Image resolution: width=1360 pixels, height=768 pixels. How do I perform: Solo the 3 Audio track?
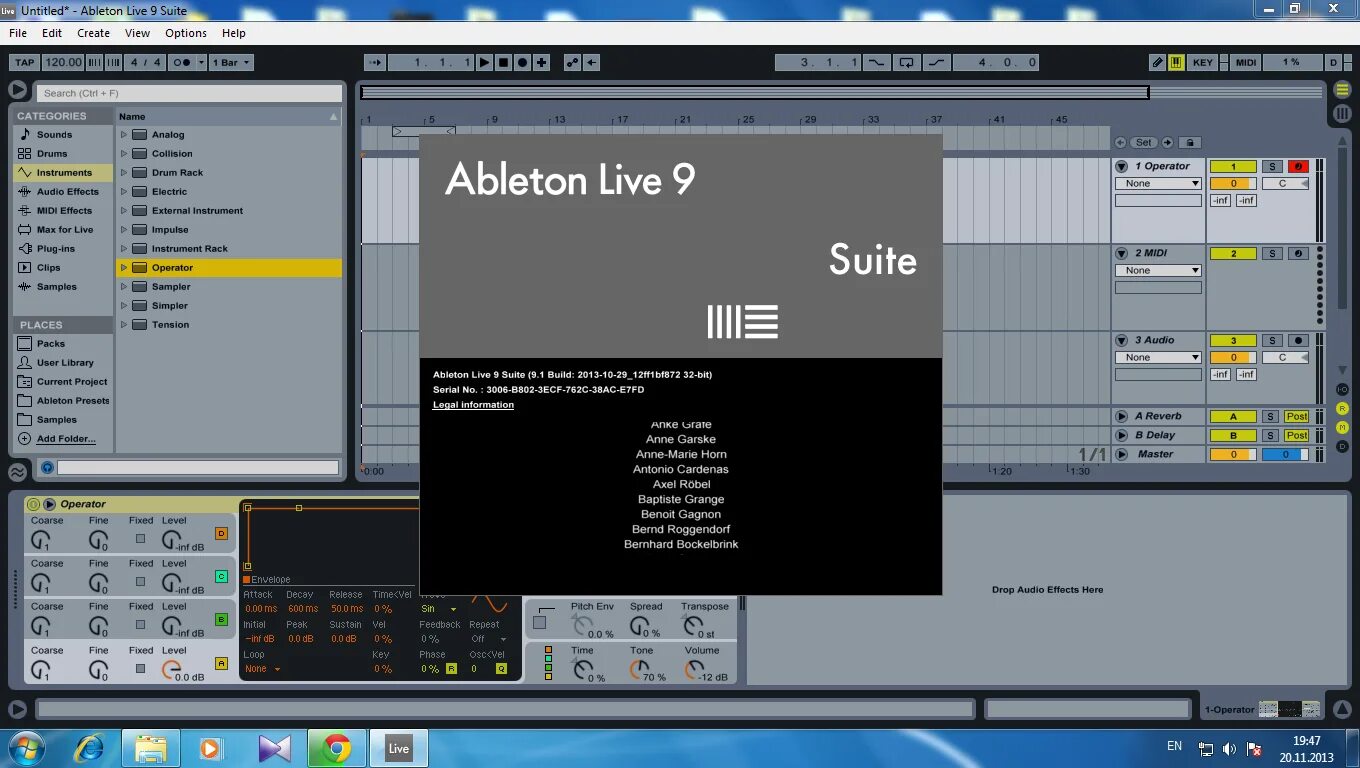coord(1272,341)
